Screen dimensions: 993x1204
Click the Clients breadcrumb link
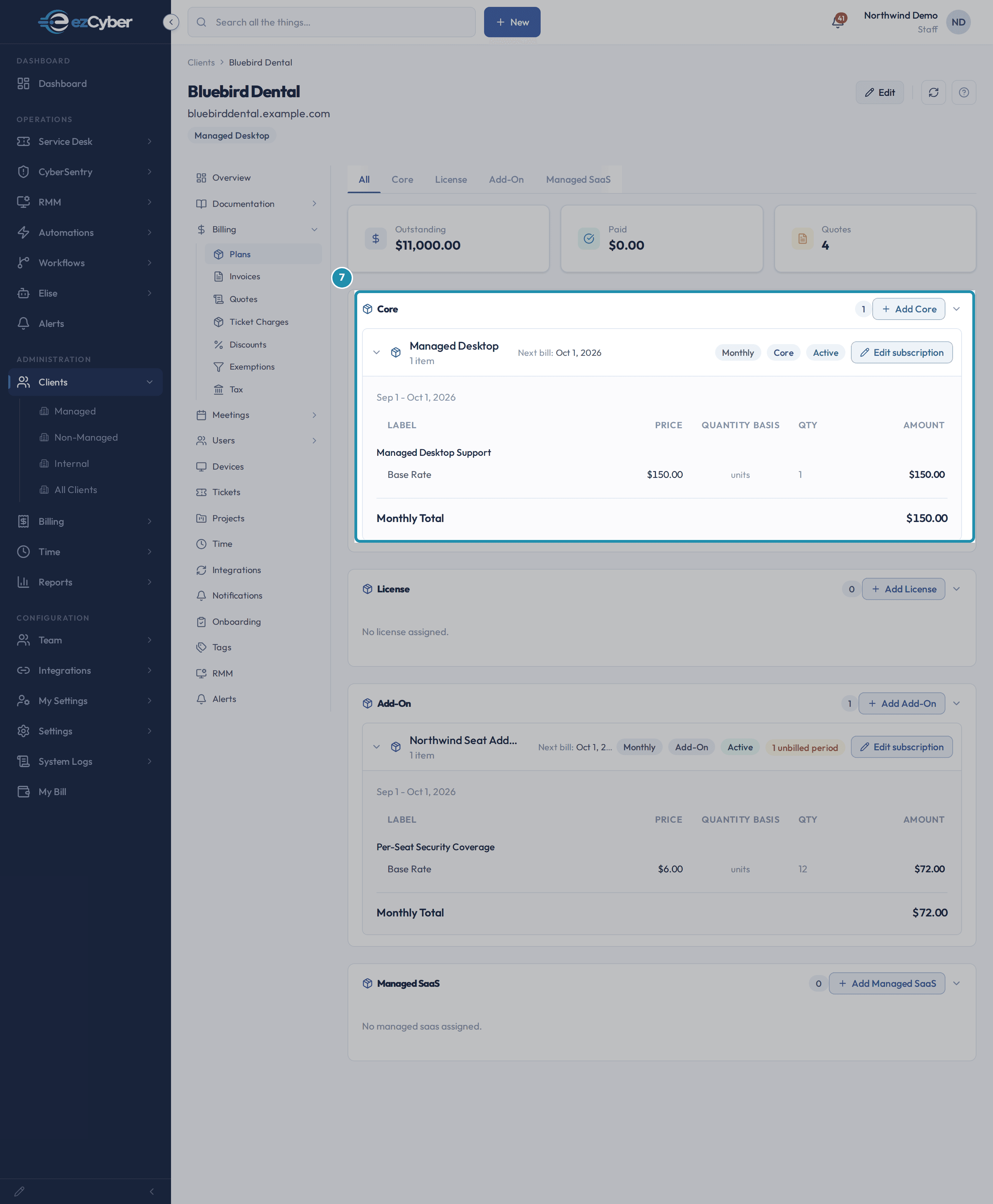pos(201,62)
